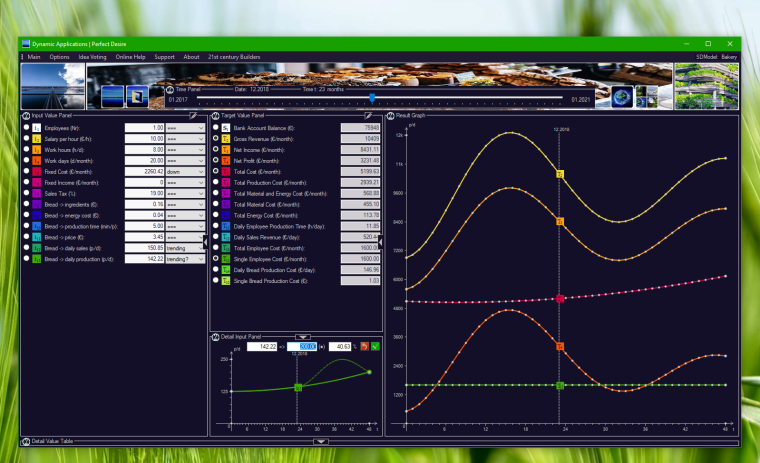Click the Input Value Panel edit pencil icon
The height and width of the screenshot is (463, 760).
(194, 116)
